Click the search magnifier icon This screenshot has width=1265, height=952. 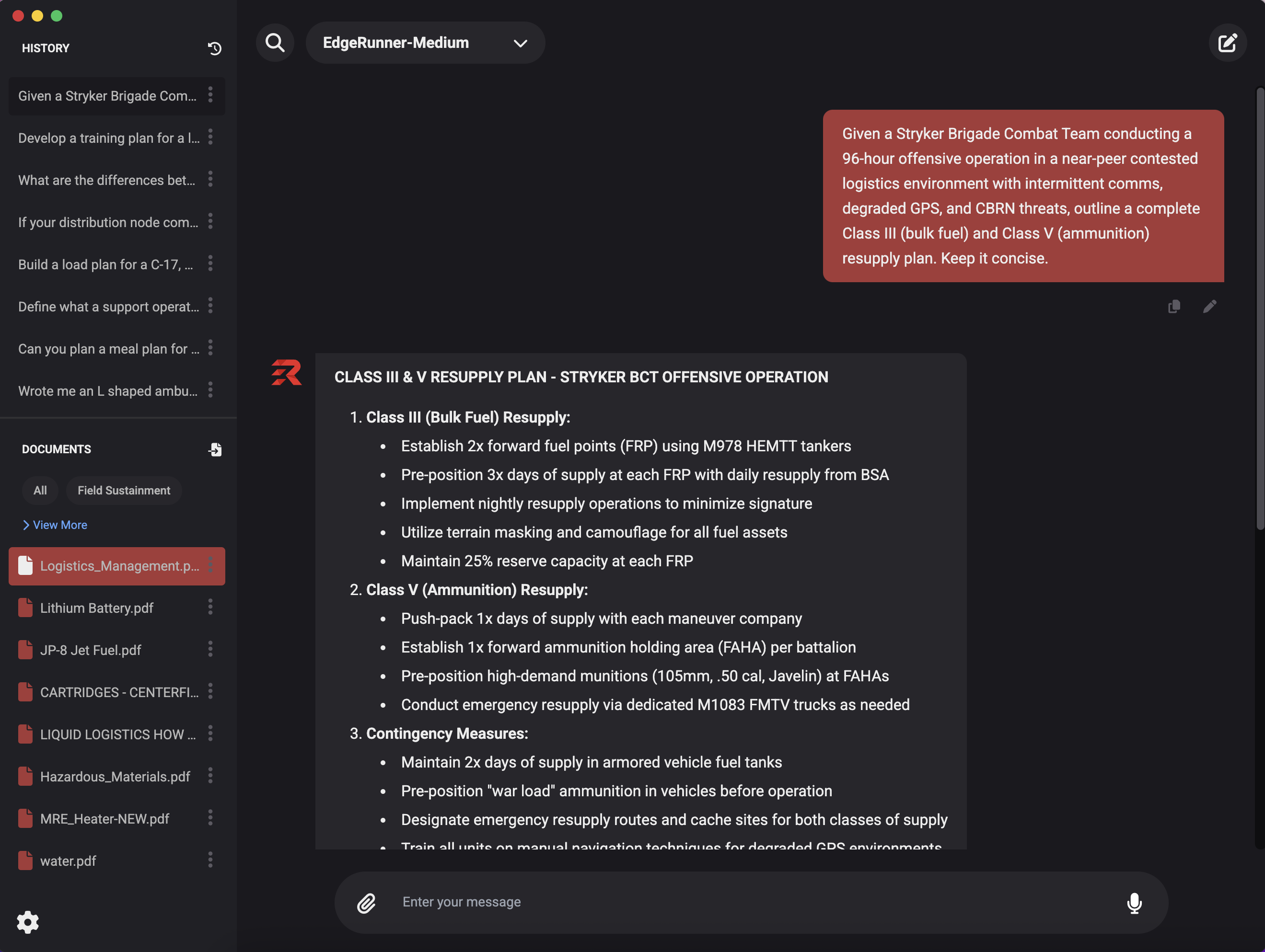tap(275, 43)
